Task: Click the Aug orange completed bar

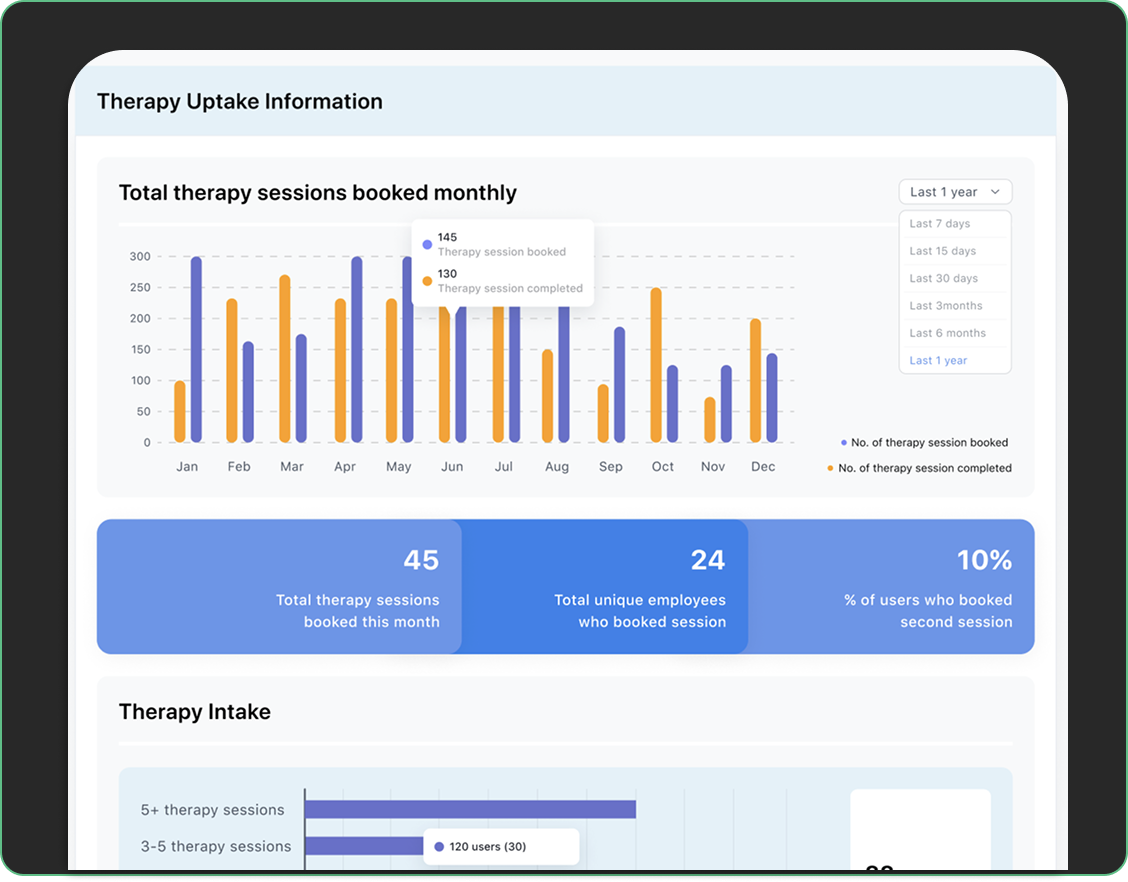Action: point(547,396)
